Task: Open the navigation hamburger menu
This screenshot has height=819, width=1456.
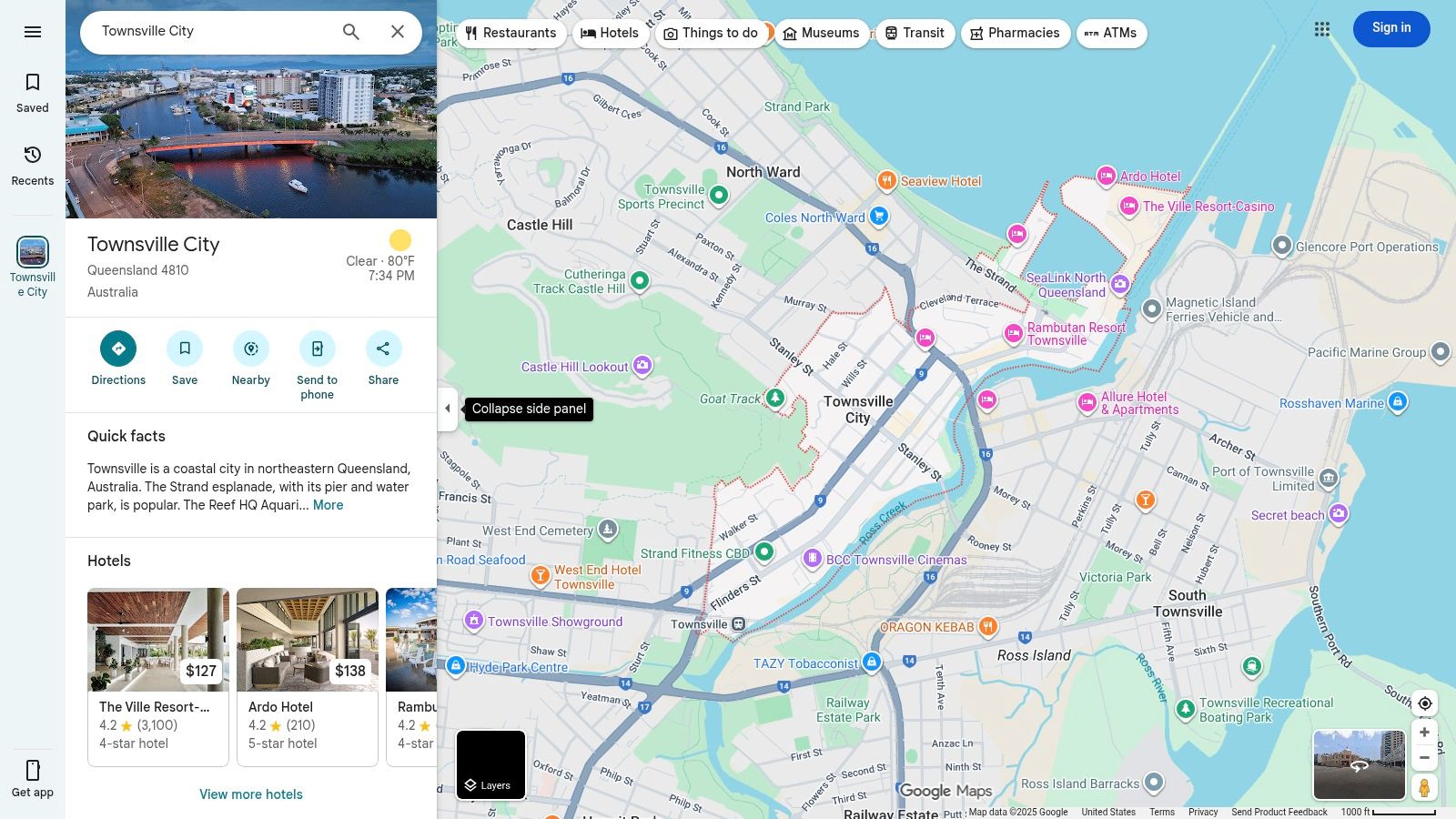Action: [33, 31]
